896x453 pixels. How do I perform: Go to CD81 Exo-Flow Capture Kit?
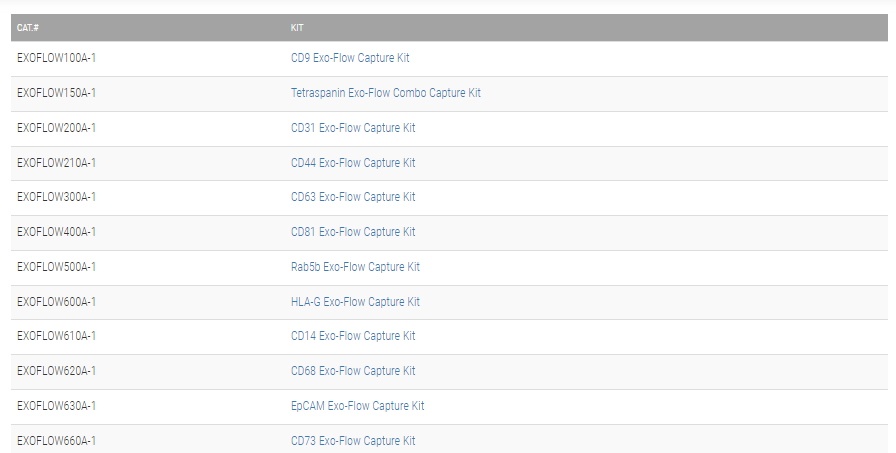(x=352, y=232)
